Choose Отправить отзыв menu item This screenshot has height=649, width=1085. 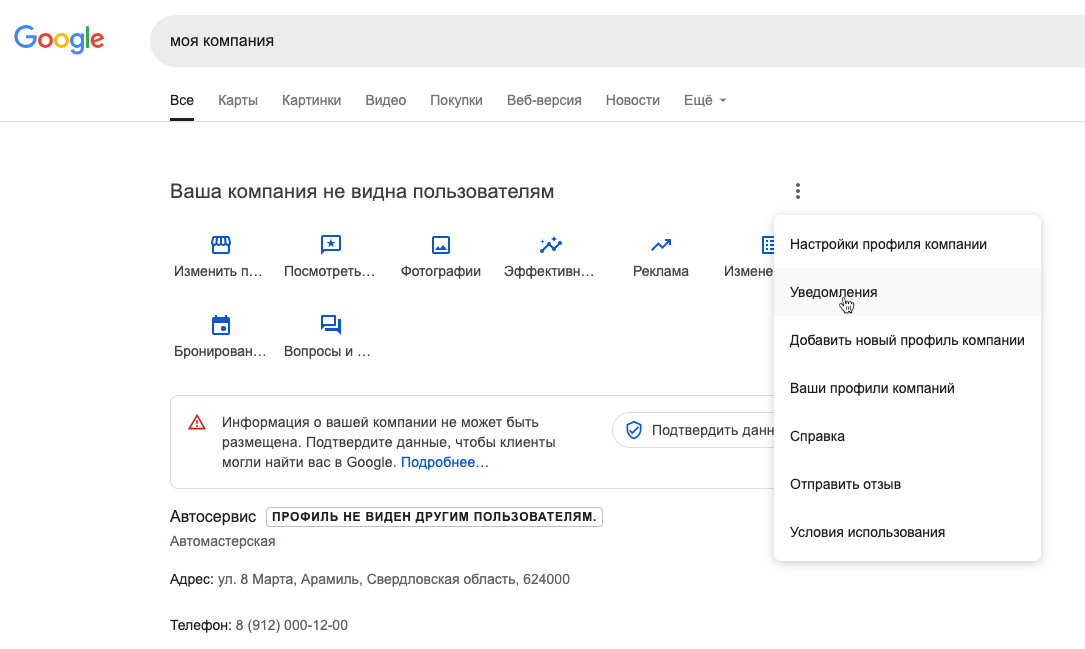point(907,484)
